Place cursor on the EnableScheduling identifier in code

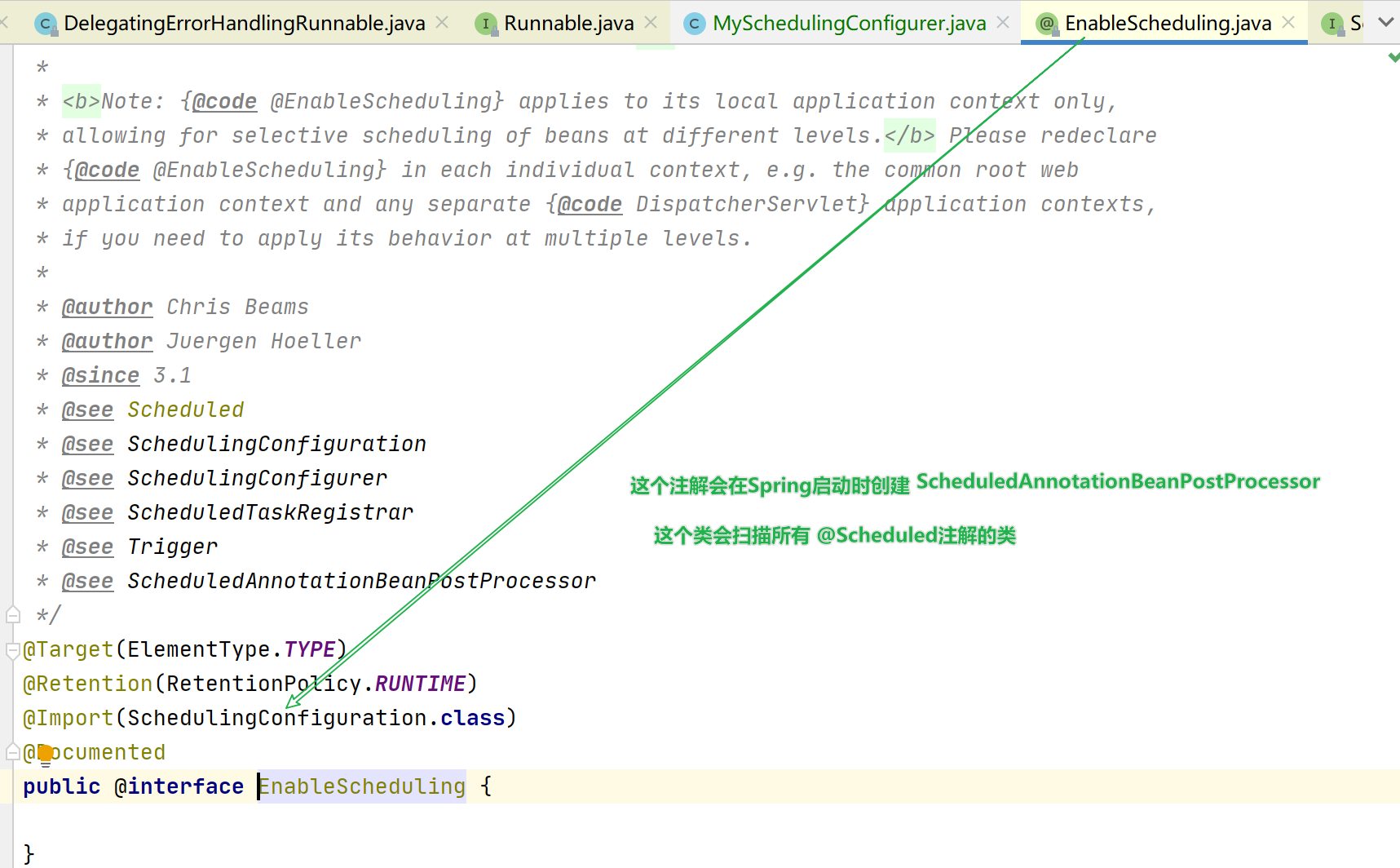361,786
